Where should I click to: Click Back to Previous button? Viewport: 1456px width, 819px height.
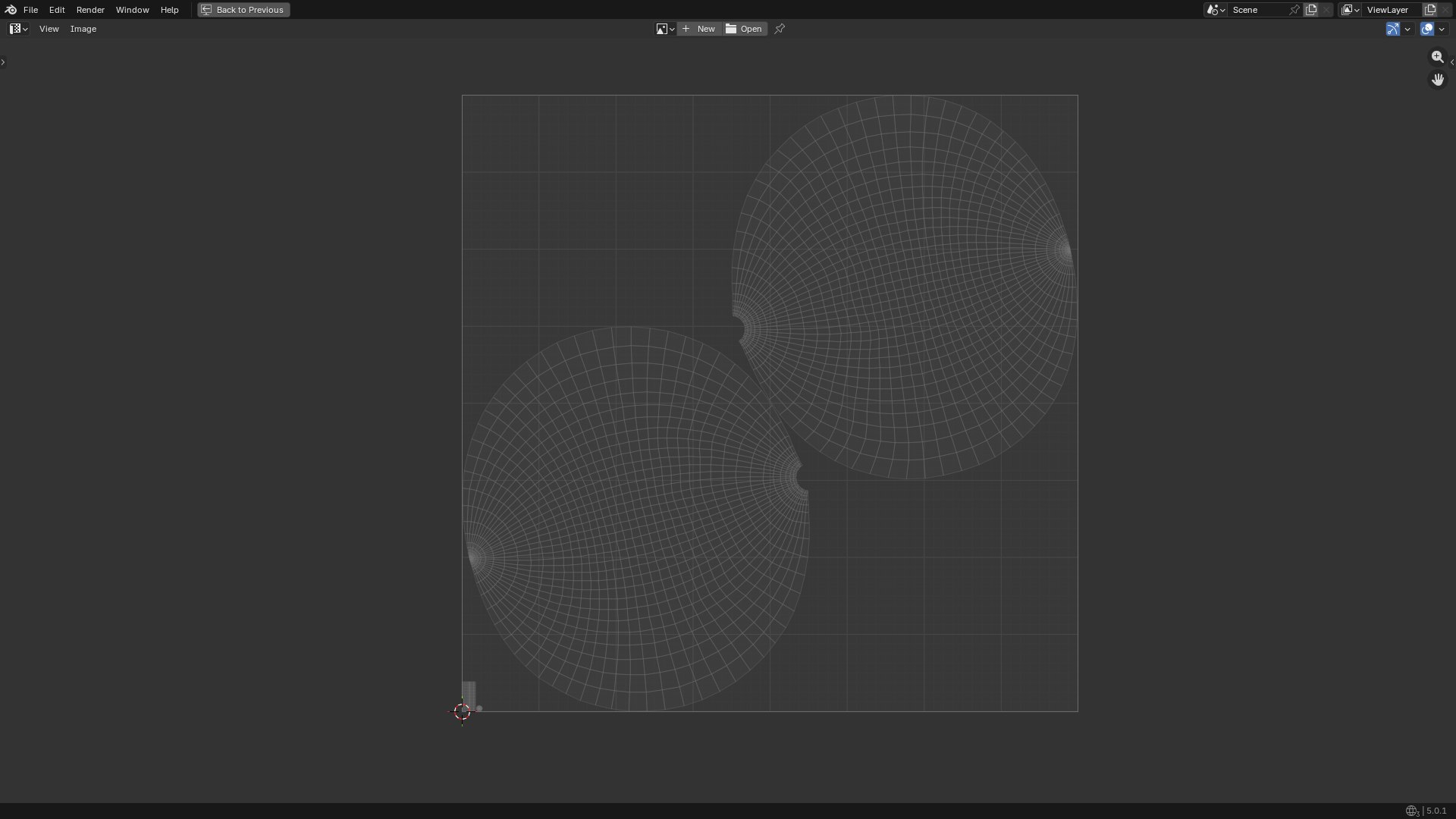[243, 10]
